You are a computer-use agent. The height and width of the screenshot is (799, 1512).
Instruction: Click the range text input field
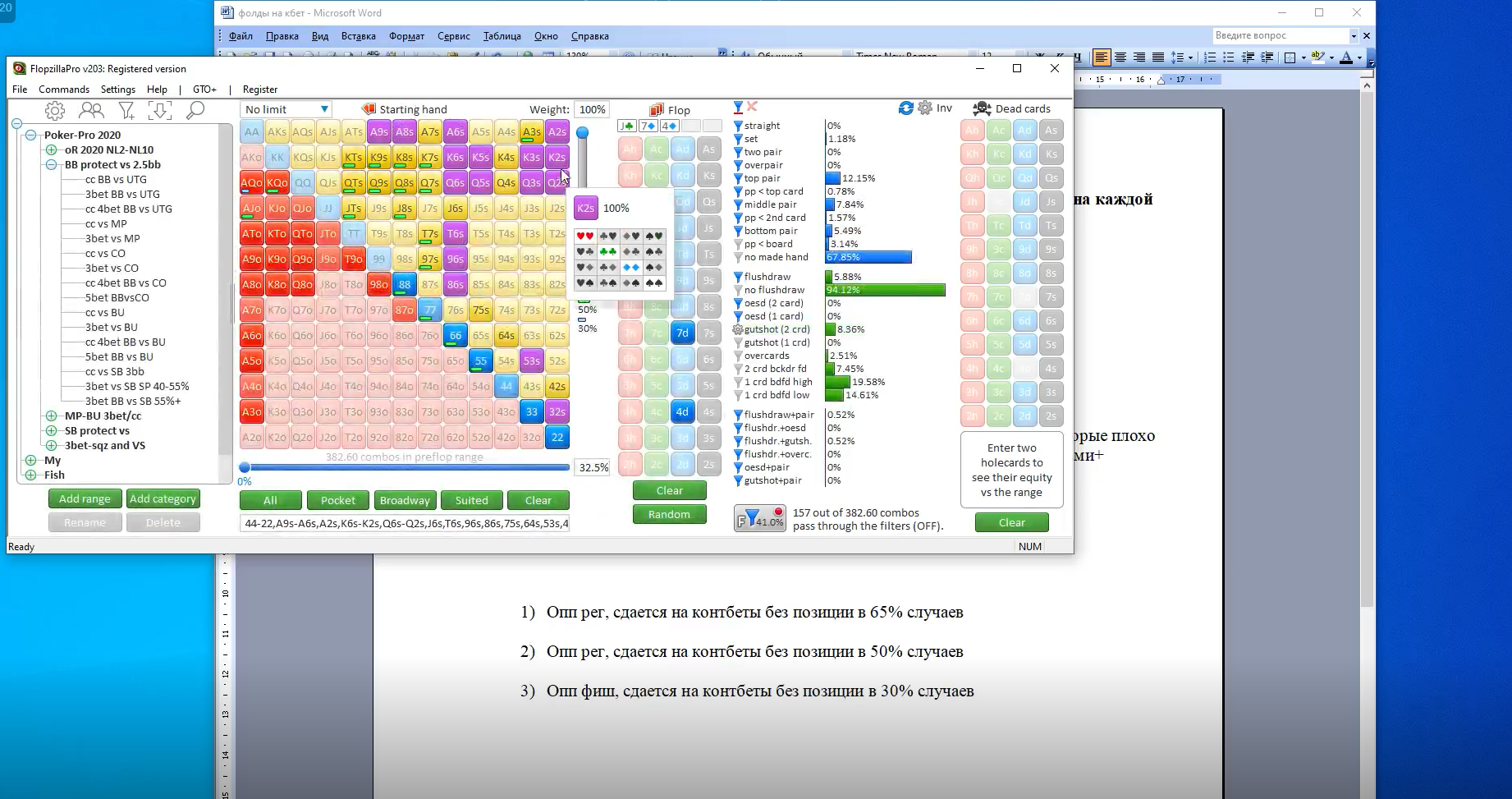[x=405, y=523]
